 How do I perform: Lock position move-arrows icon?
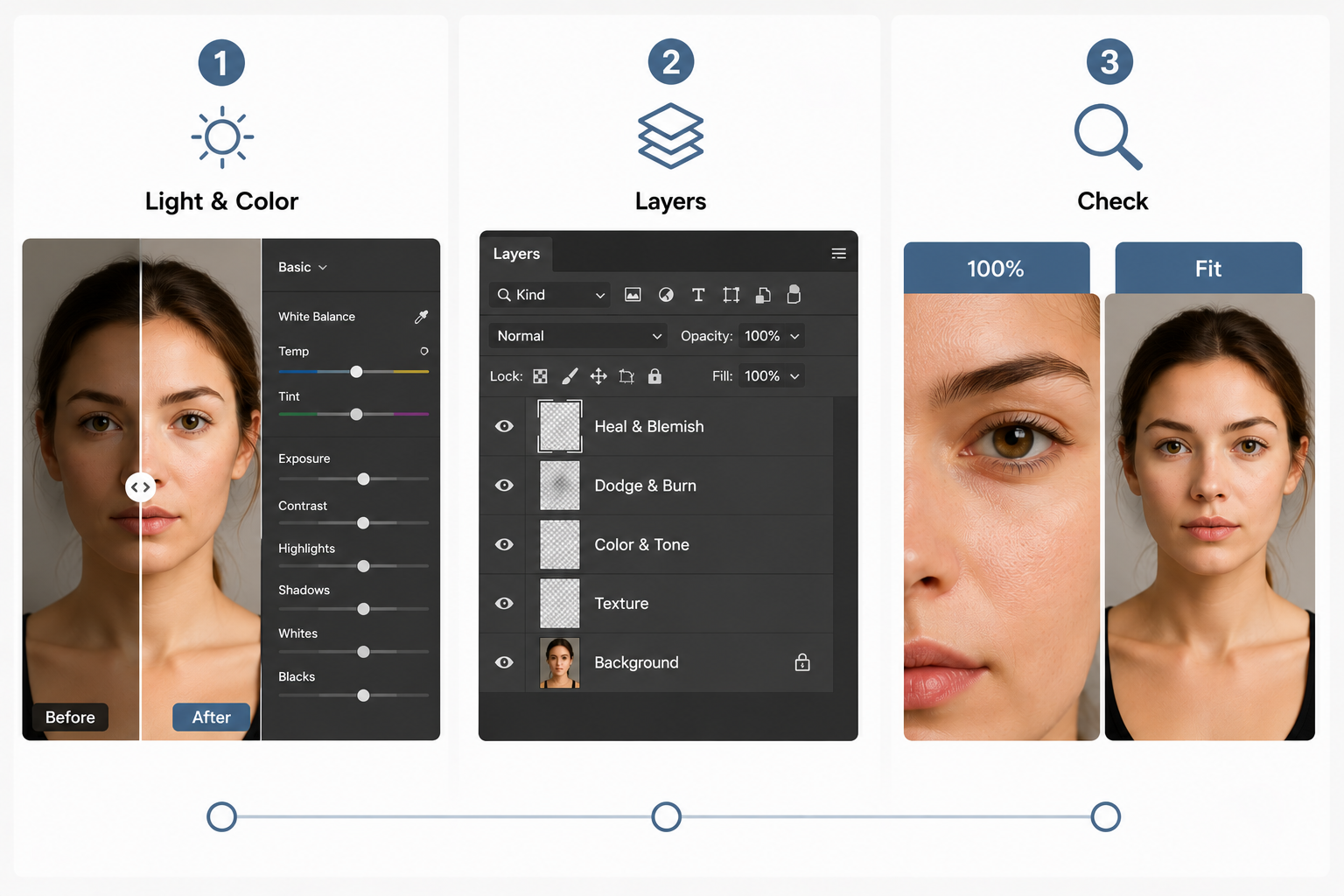[x=598, y=376]
